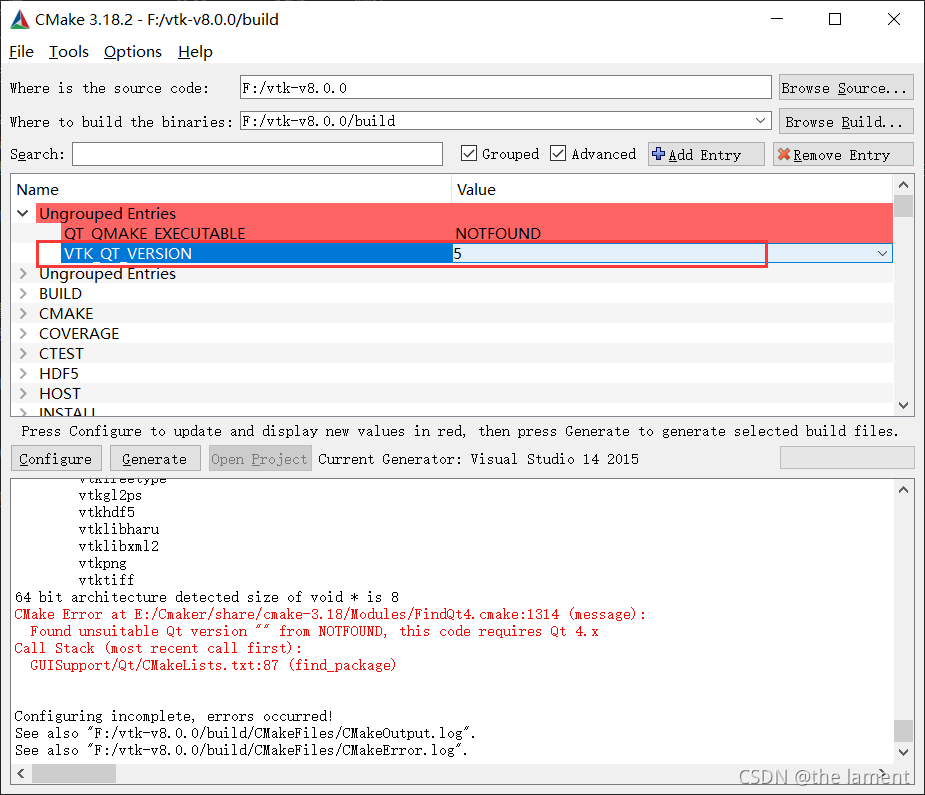This screenshot has width=925, height=795.
Task: Click the Open Project button
Action: coord(260,458)
